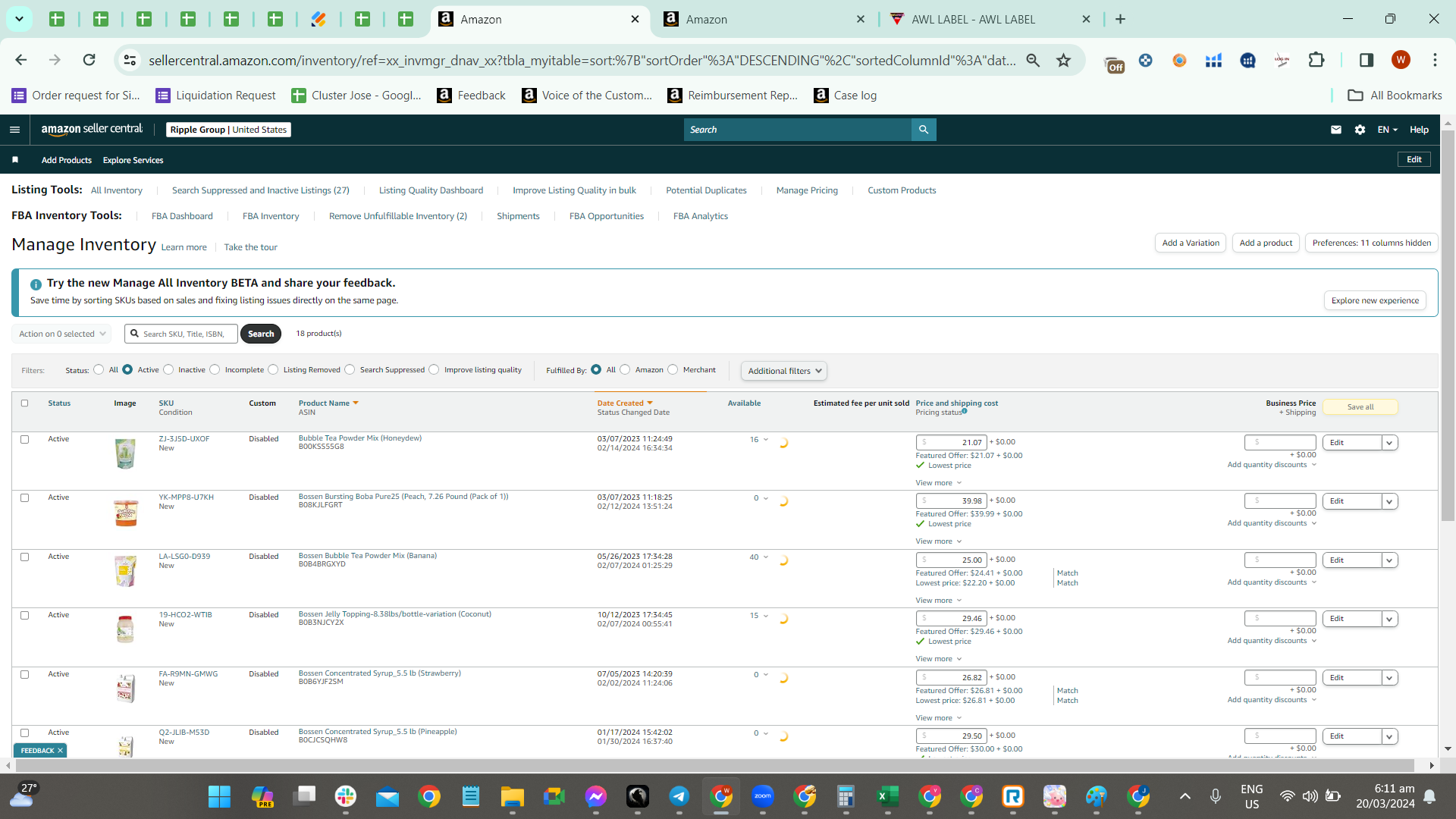Go back using the browser back arrow
The height and width of the screenshot is (819, 1456).
21,60
